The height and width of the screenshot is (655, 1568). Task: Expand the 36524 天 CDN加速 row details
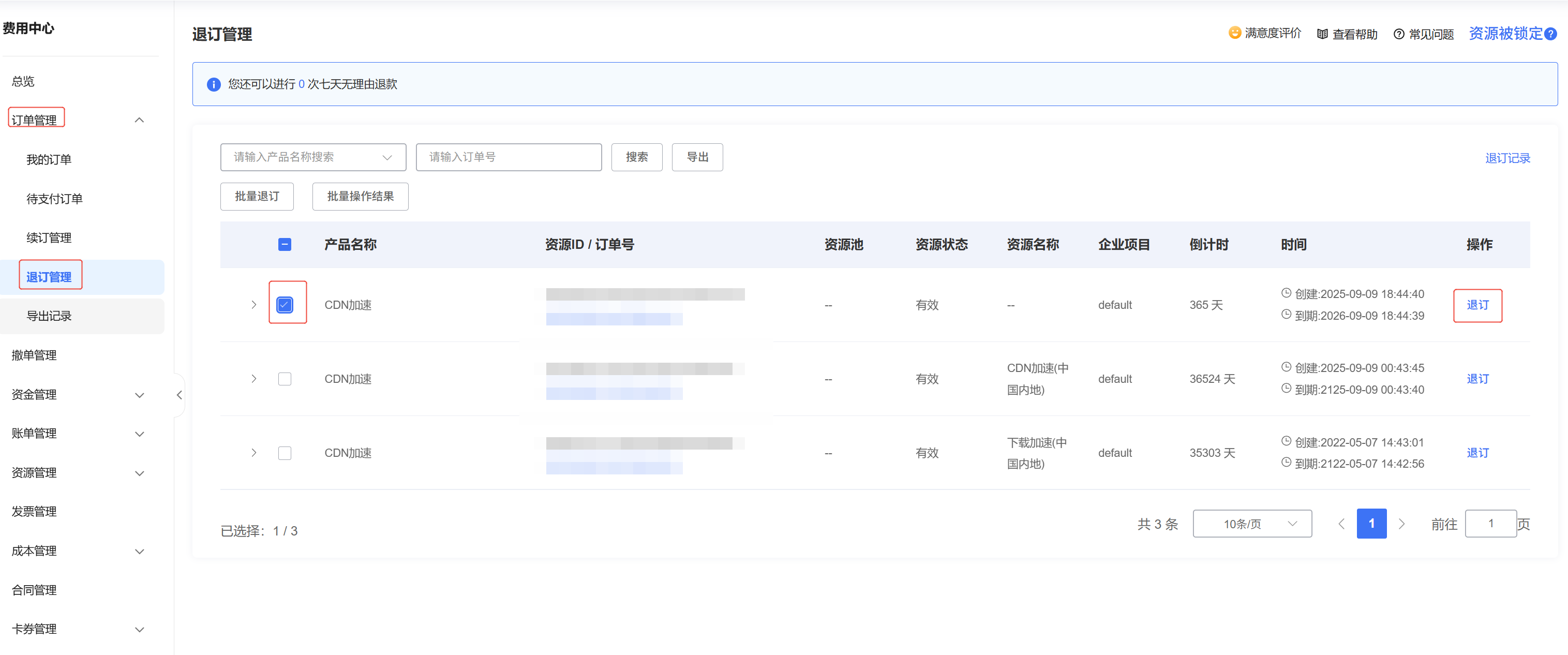254,379
